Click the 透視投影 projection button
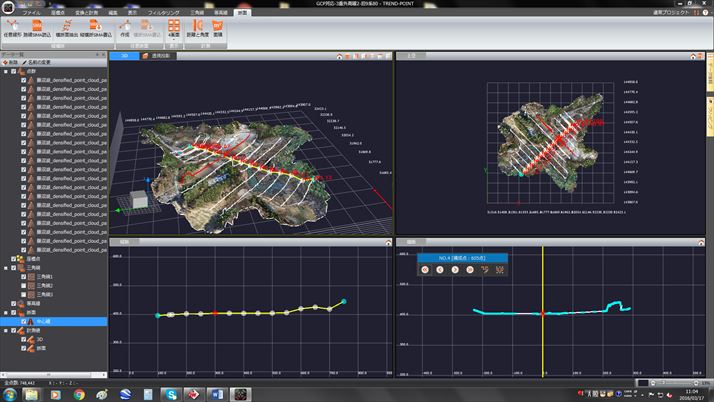This screenshot has width=714, height=402. tap(156, 56)
